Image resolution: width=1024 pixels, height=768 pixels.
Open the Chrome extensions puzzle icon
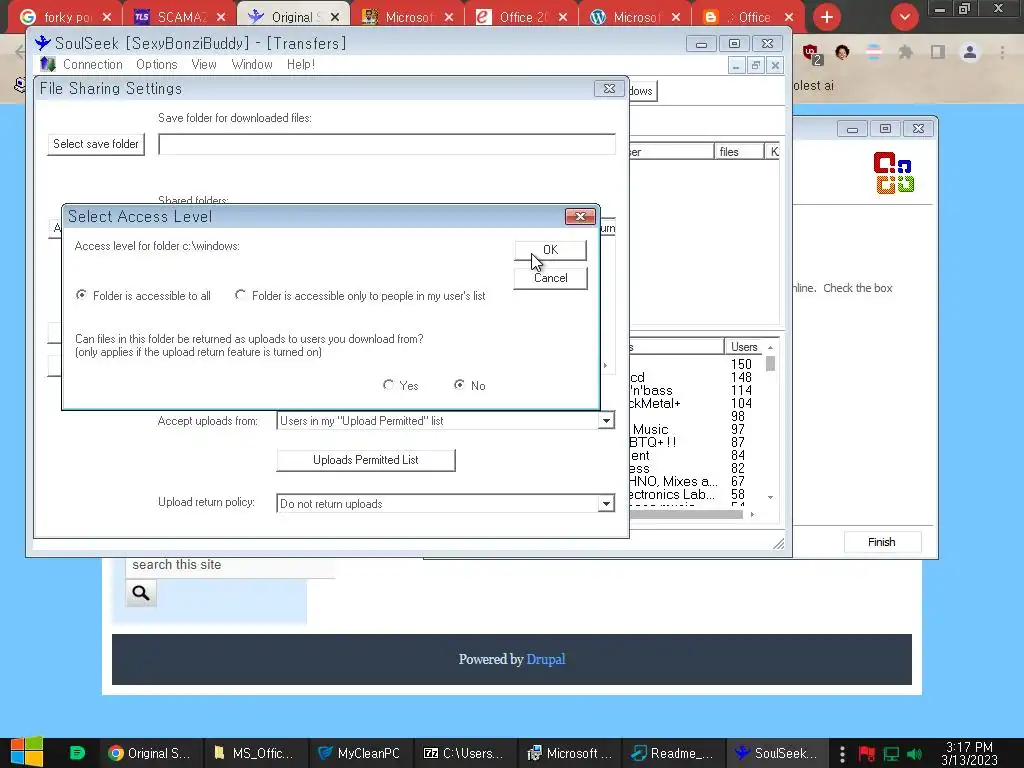[x=905, y=52]
